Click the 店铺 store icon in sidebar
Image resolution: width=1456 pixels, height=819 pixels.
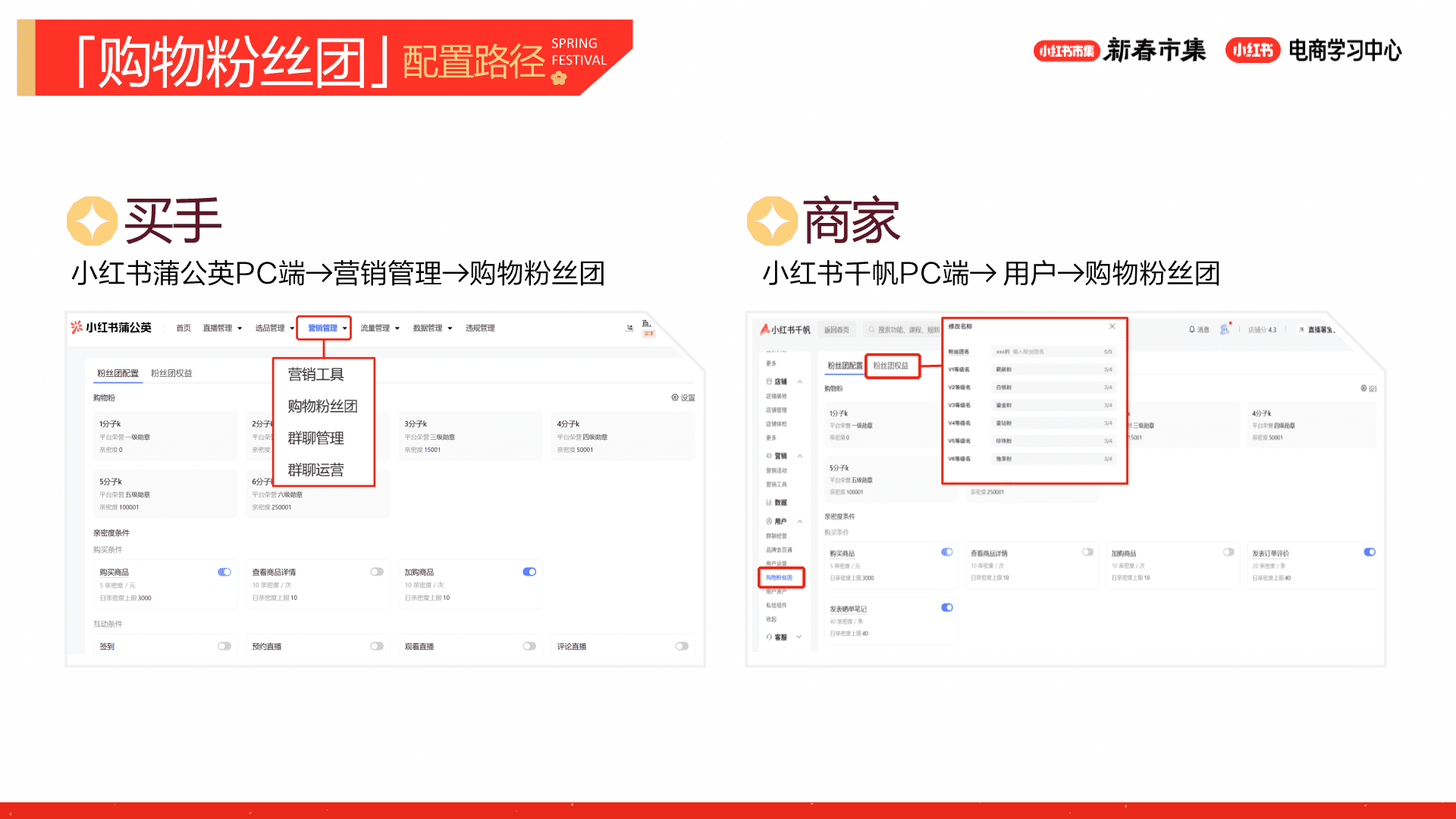(x=769, y=381)
